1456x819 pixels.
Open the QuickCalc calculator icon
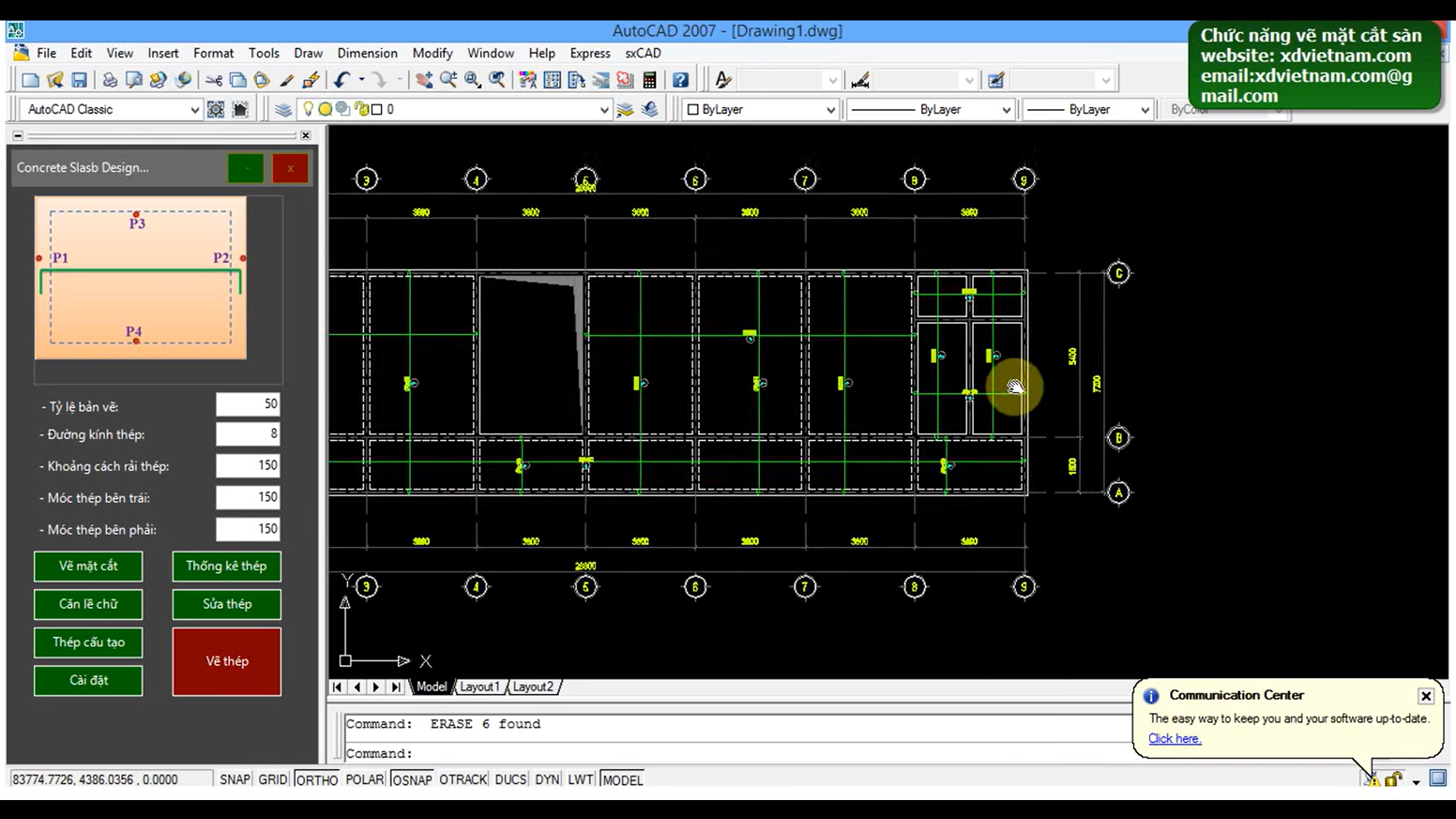tap(649, 80)
